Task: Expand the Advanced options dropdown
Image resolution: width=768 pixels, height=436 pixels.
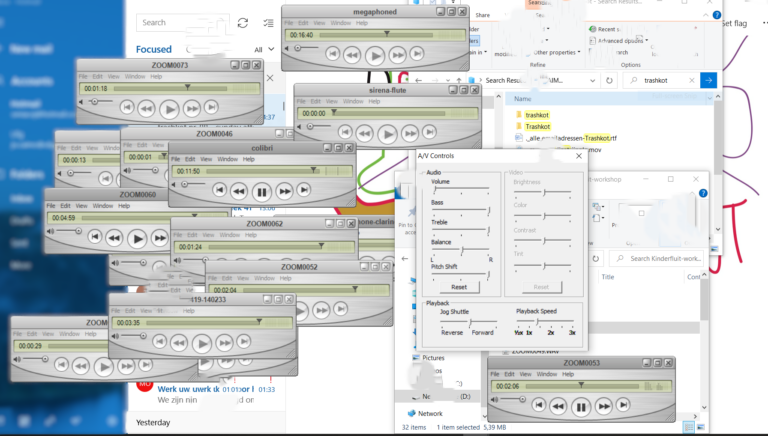Action: click(619, 41)
